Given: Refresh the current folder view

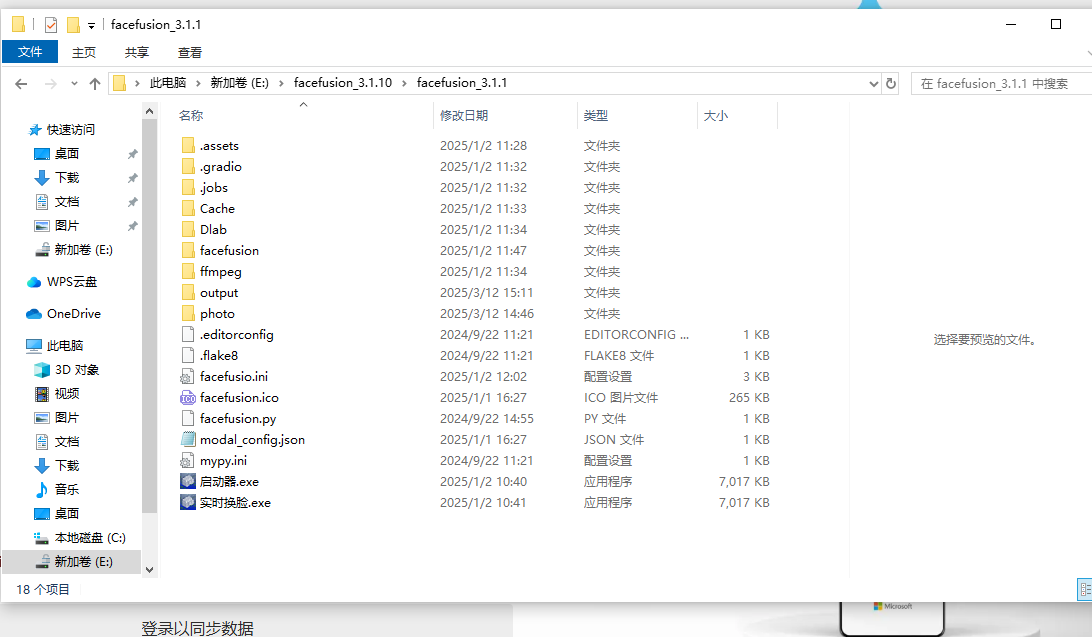Looking at the screenshot, I should pos(891,84).
